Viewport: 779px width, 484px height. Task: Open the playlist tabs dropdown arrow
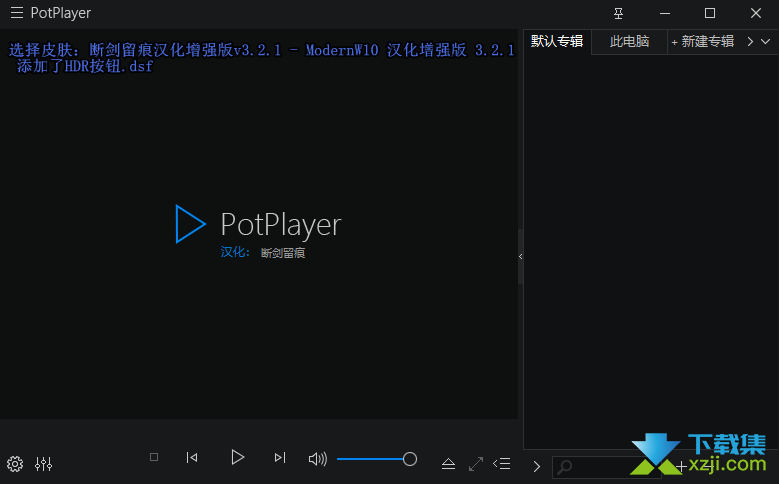click(x=766, y=42)
